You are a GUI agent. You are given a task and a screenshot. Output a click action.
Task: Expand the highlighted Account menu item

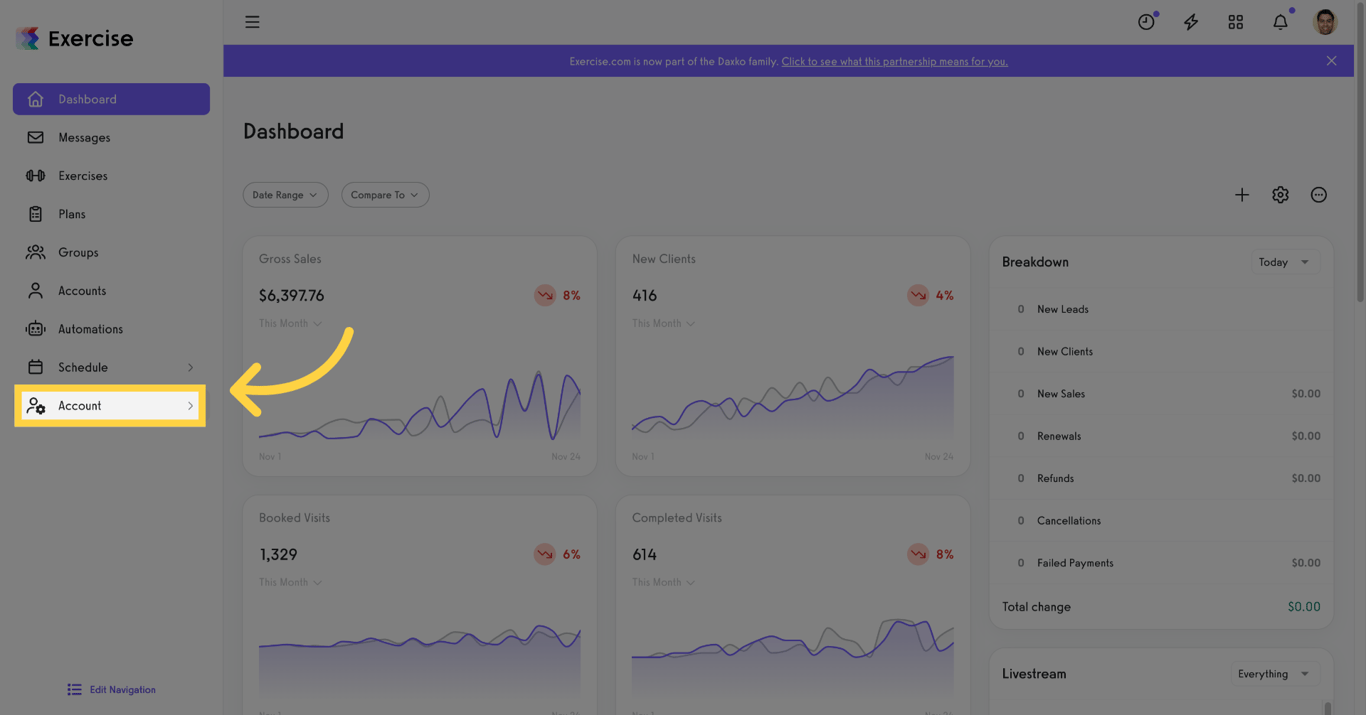(x=110, y=405)
